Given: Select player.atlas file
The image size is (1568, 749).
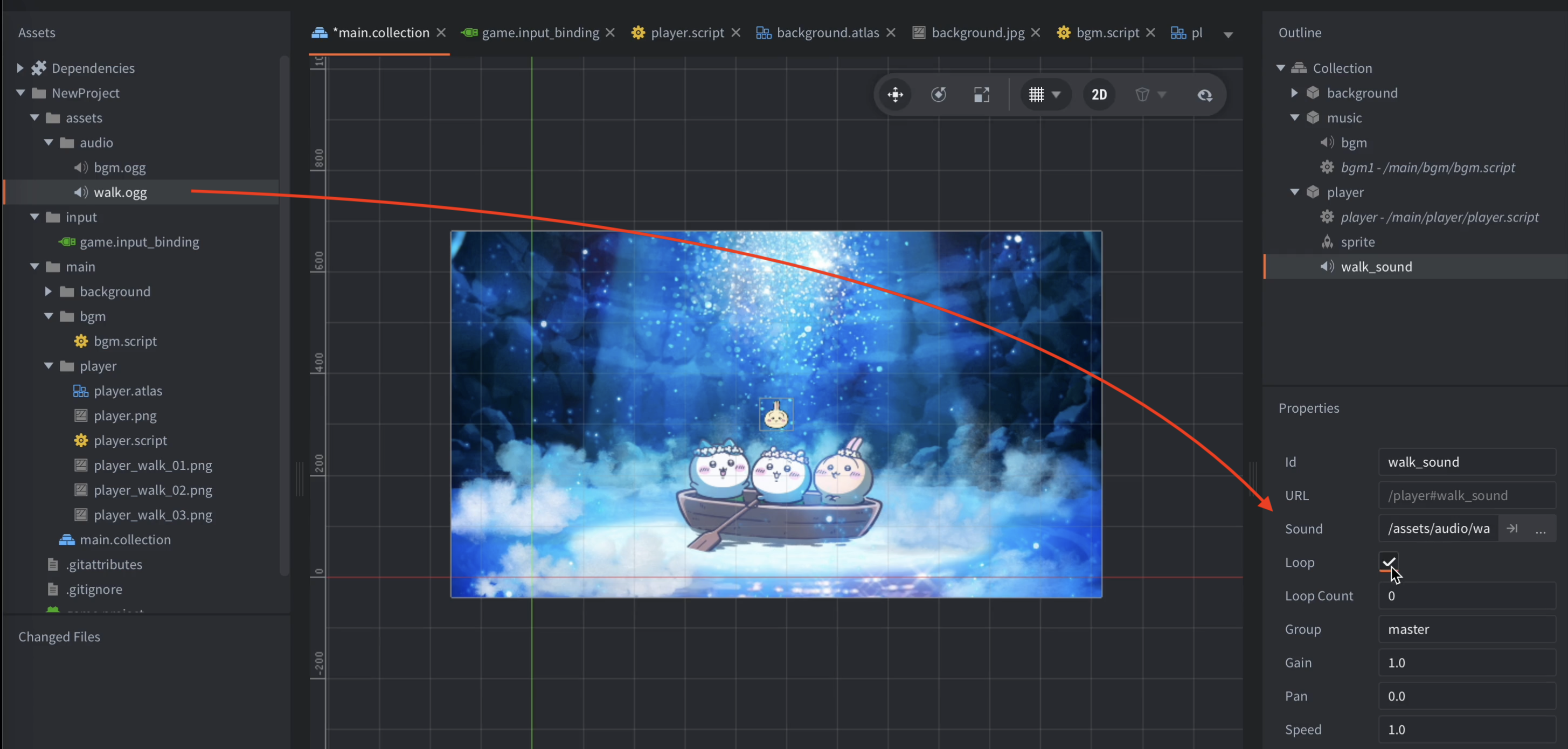Looking at the screenshot, I should tap(141, 390).
